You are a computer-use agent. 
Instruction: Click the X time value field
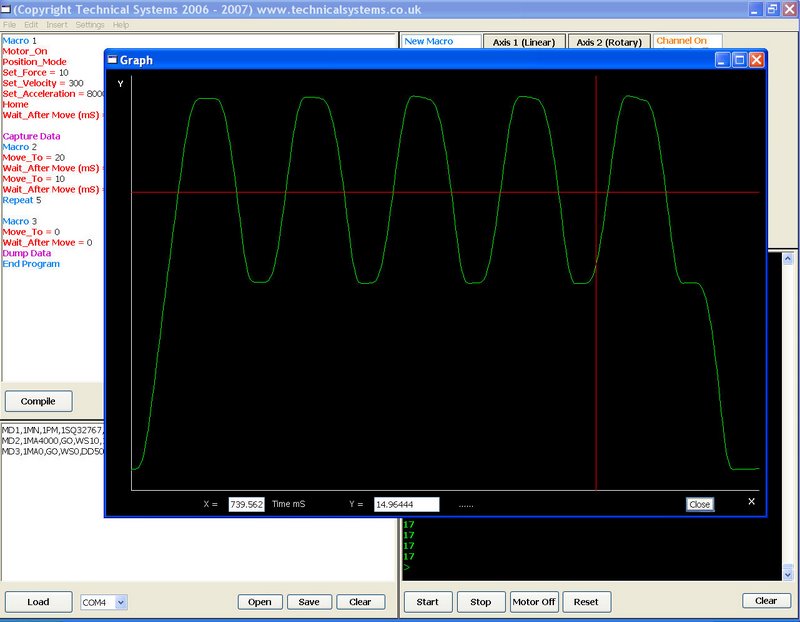tap(246, 505)
